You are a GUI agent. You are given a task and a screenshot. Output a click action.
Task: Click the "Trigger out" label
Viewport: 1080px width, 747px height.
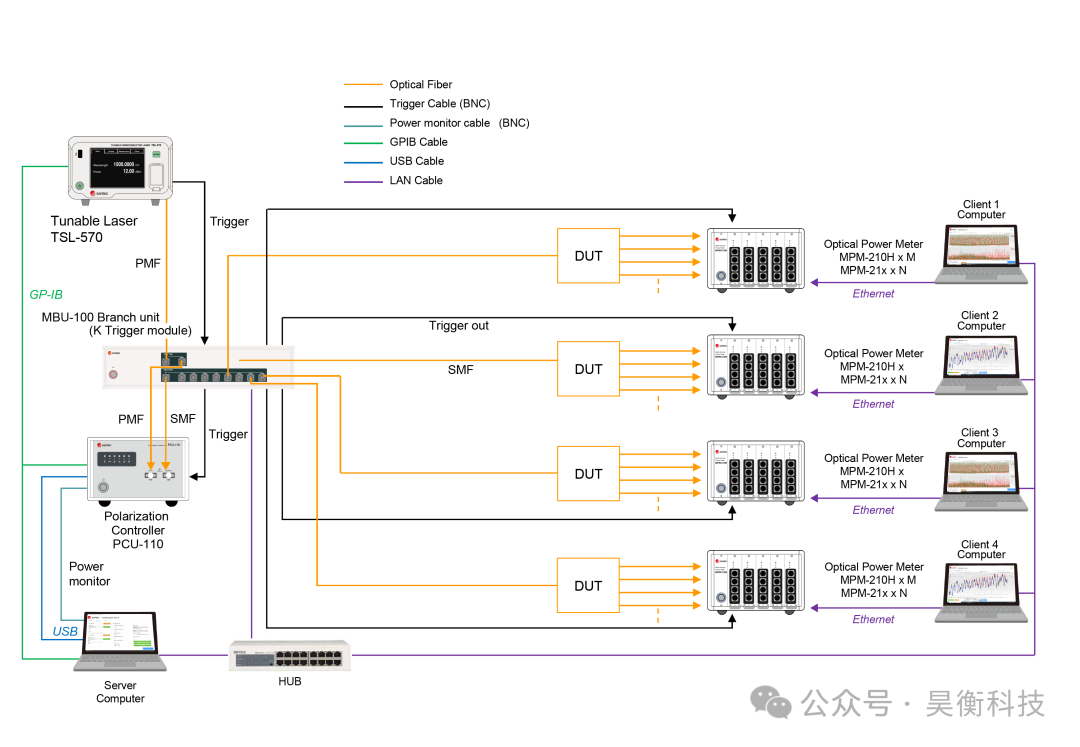pos(459,326)
